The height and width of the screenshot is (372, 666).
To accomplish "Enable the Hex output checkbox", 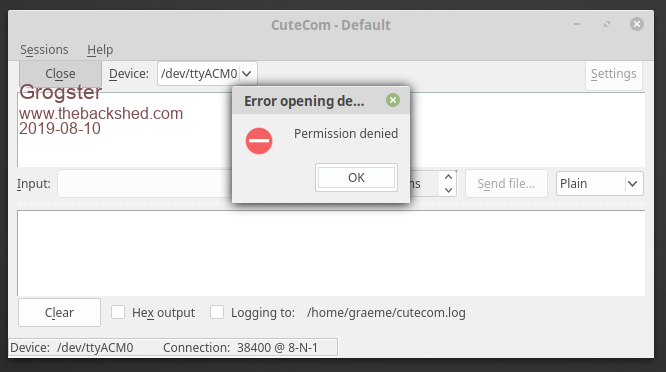I will click(x=118, y=312).
